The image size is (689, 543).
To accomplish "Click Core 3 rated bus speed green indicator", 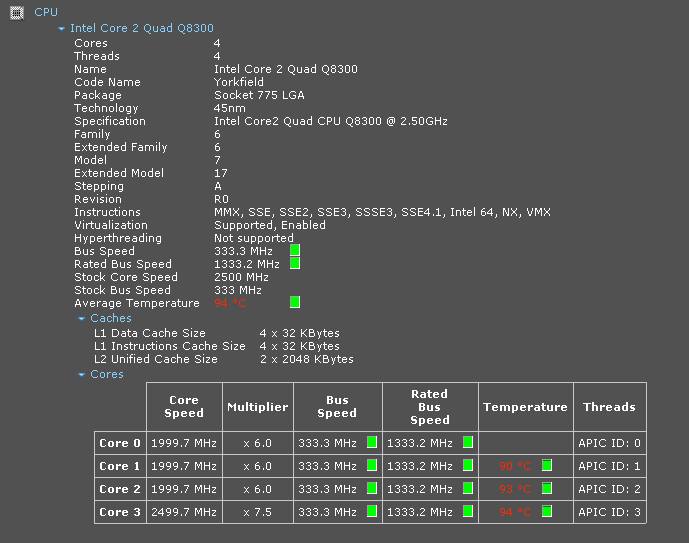I will (468, 511).
